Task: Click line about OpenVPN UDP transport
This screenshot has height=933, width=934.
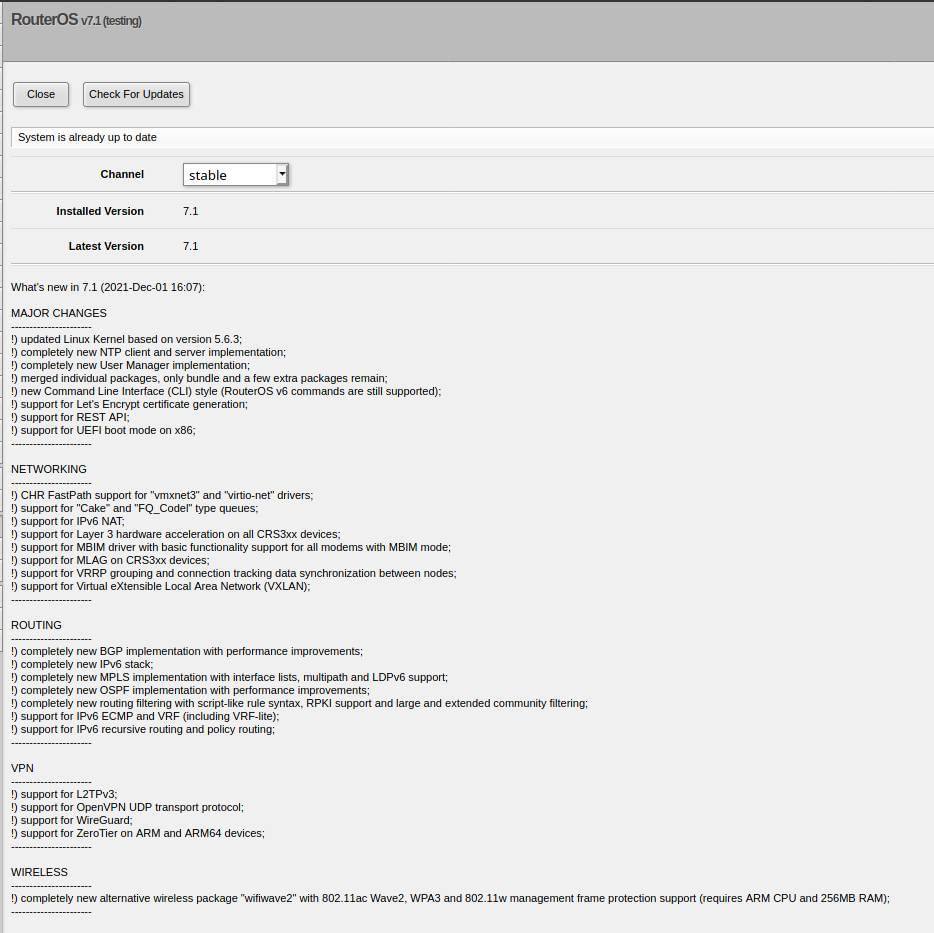Action: point(127,807)
